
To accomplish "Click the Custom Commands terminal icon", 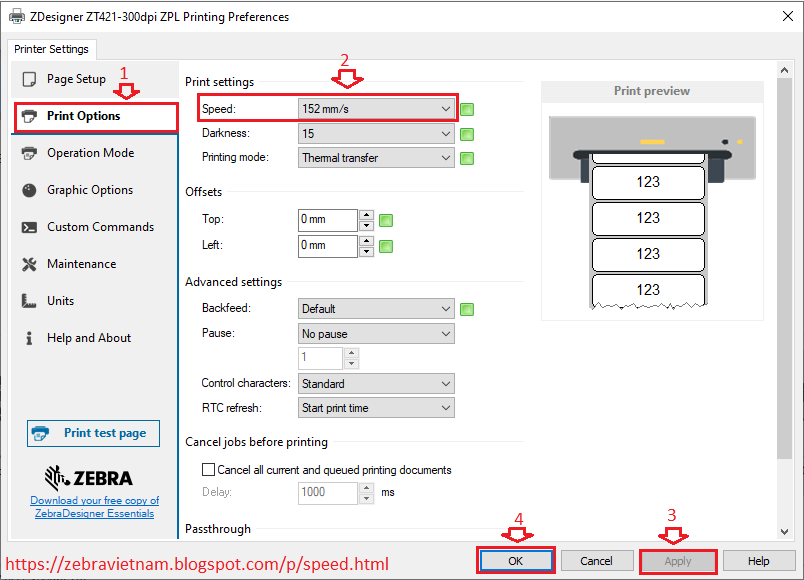I will pyautogui.click(x=29, y=227).
